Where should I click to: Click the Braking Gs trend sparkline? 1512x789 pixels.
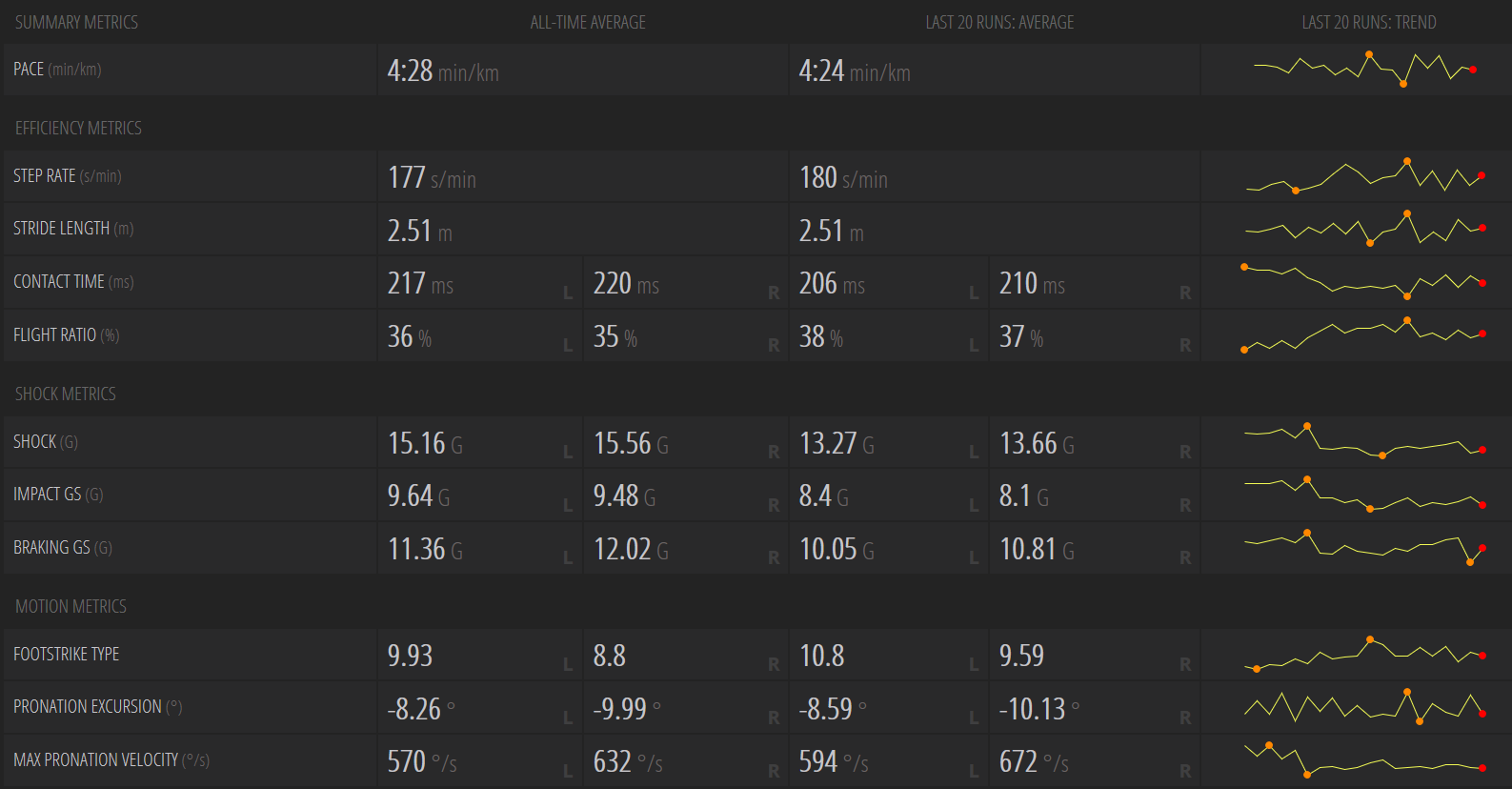point(1364,547)
